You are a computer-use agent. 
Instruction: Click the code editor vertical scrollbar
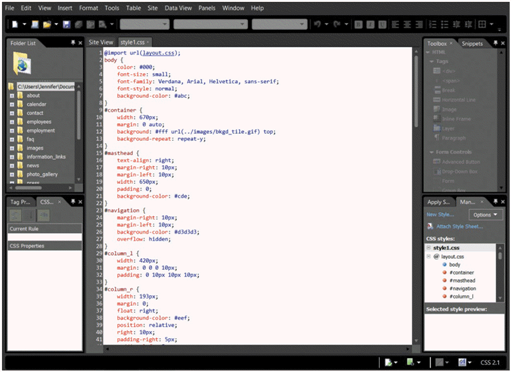tap(416, 91)
